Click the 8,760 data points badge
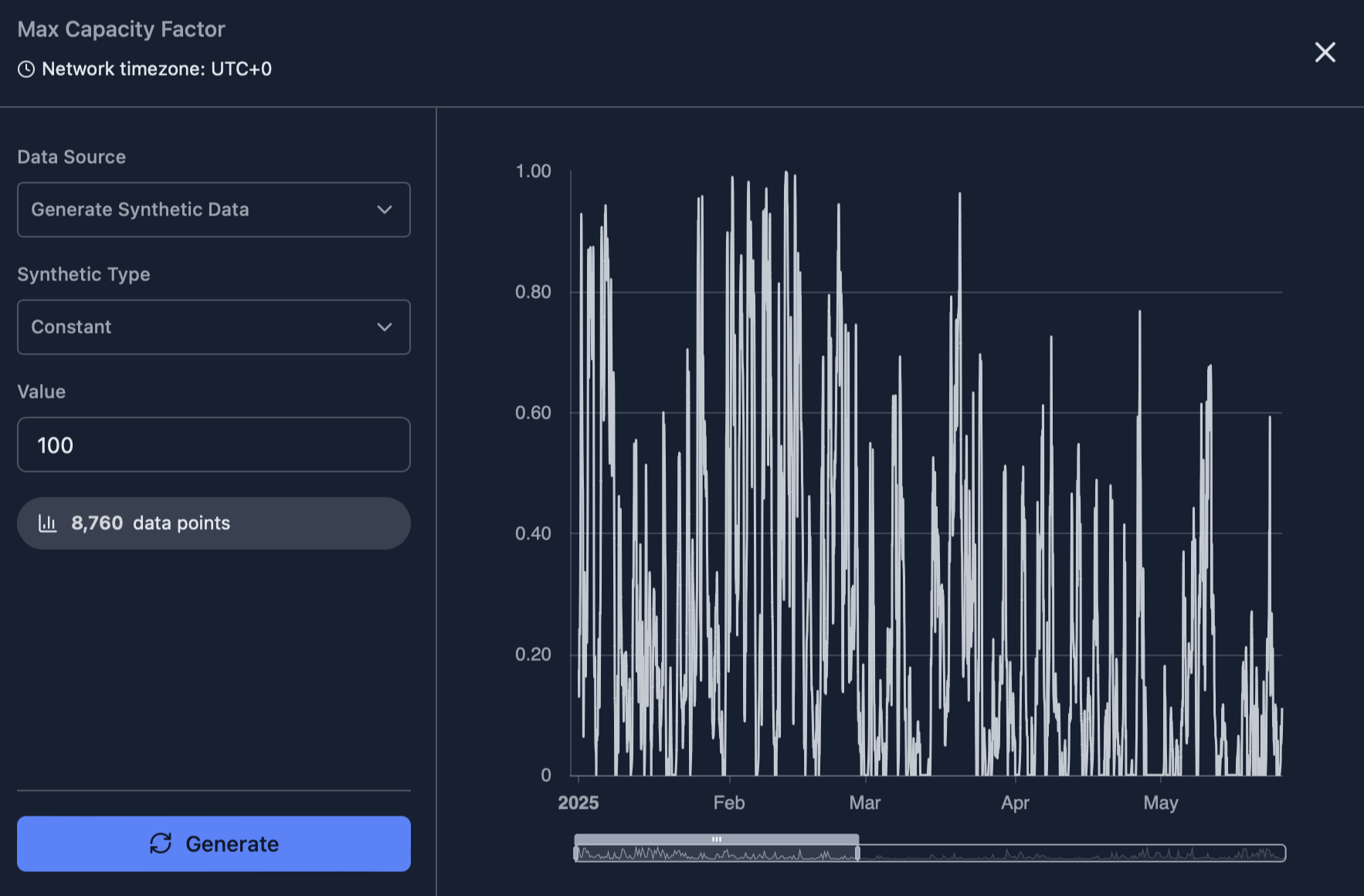 click(x=214, y=523)
